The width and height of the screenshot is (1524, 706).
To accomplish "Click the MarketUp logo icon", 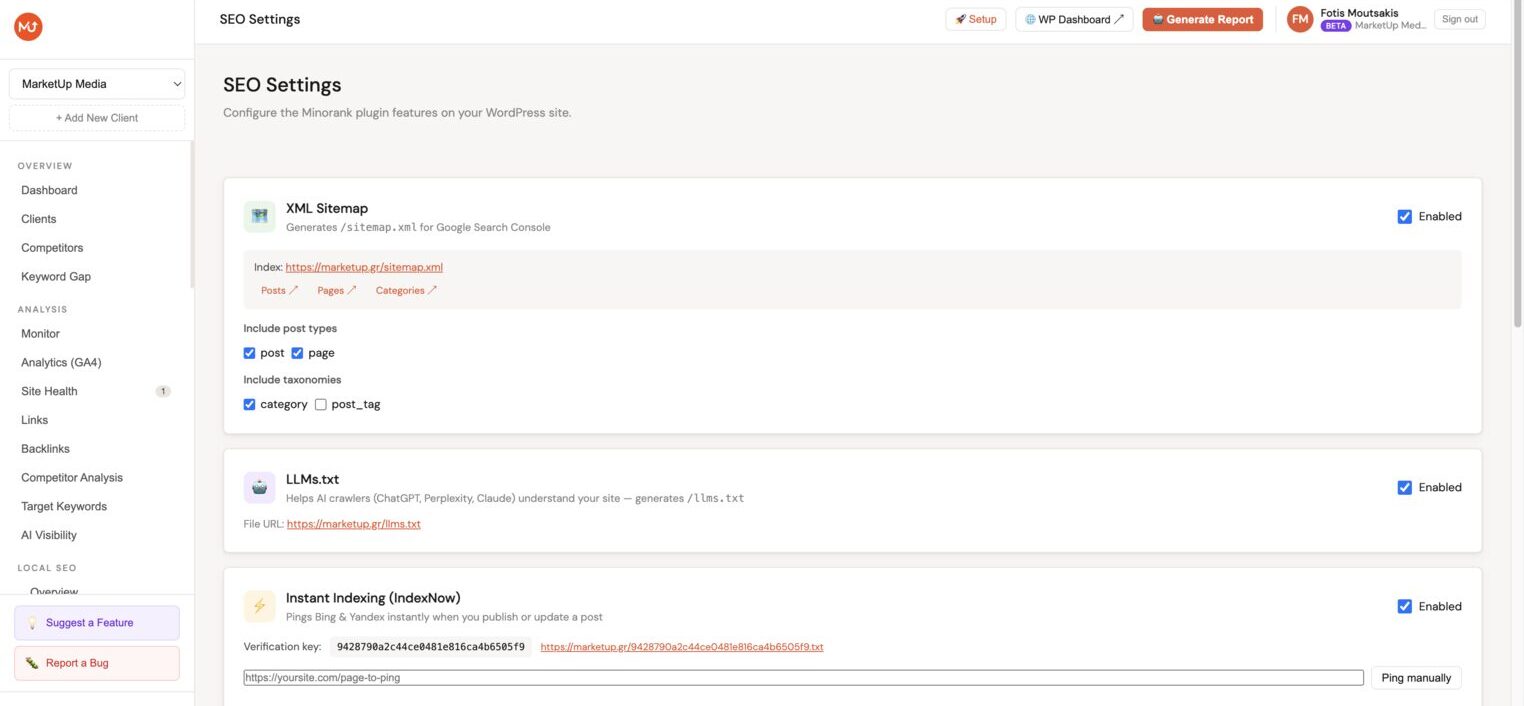I will tap(28, 27).
